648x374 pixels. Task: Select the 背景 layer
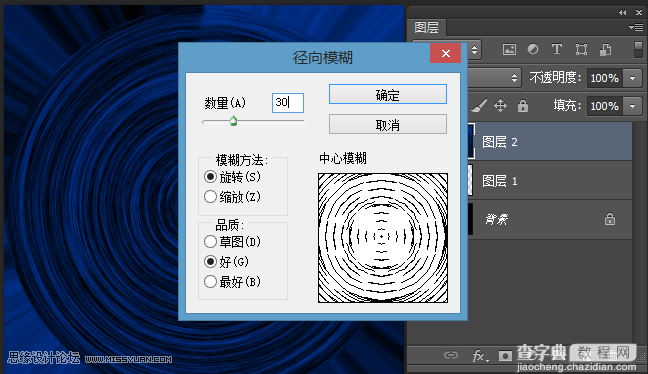tap(550, 219)
